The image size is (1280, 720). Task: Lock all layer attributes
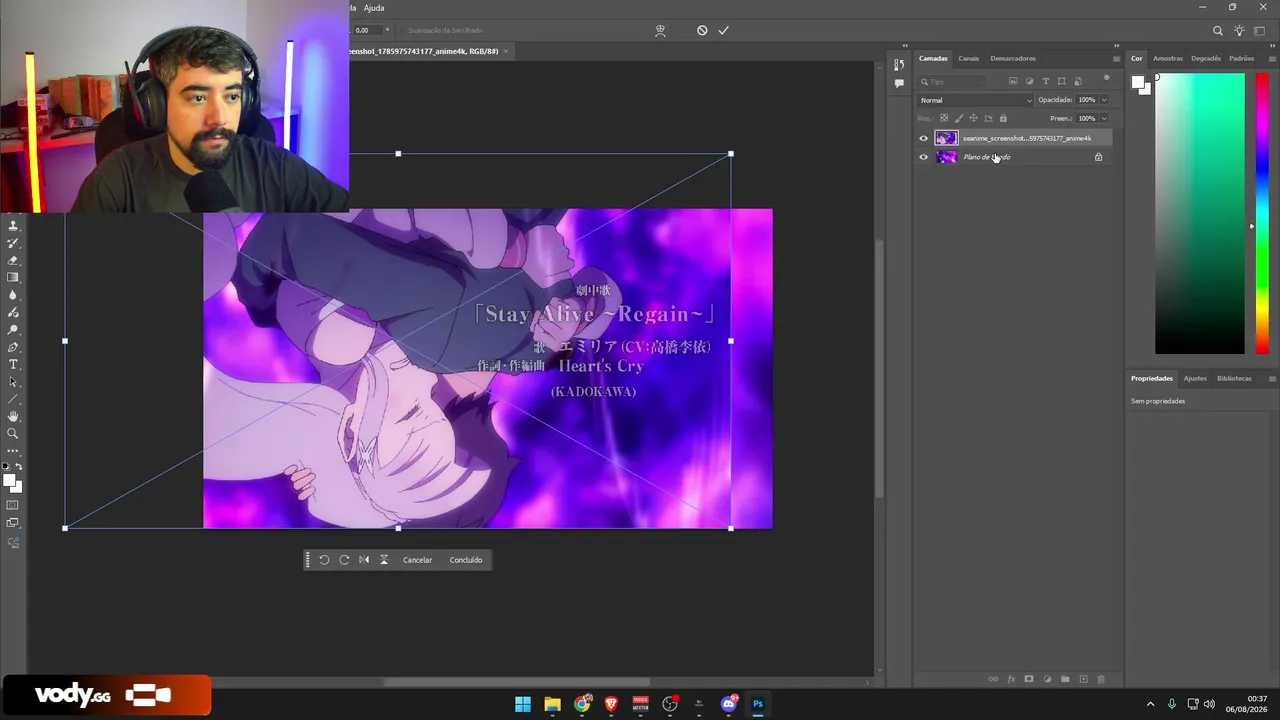[1003, 118]
